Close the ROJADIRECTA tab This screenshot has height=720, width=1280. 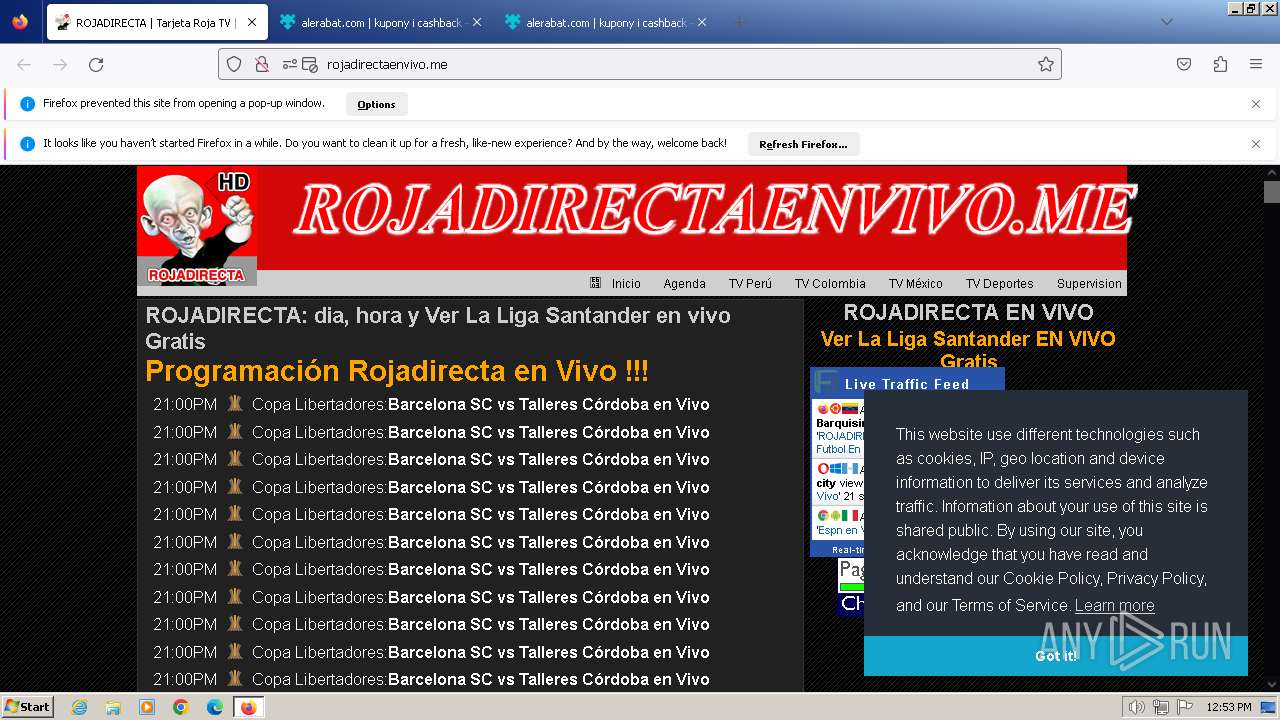click(252, 22)
